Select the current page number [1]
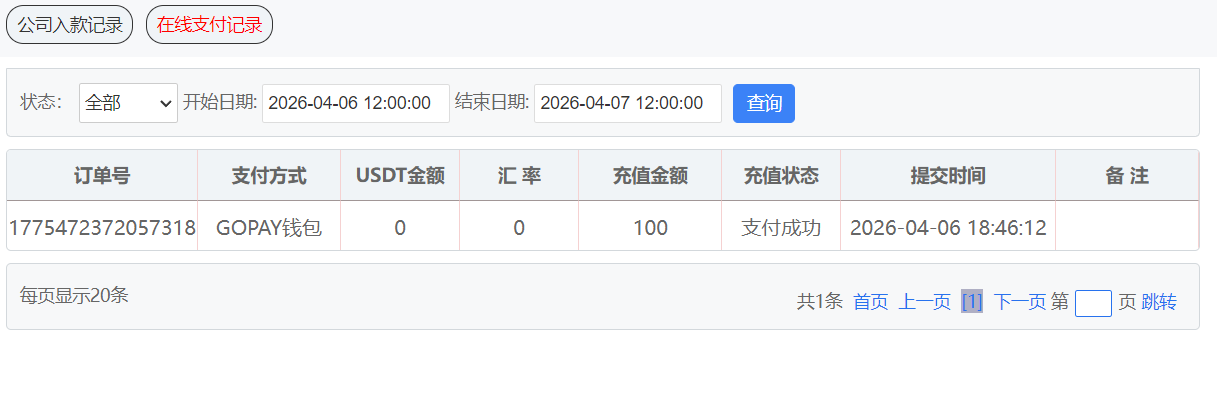Screen dimensions: 1217x418 coord(971,302)
